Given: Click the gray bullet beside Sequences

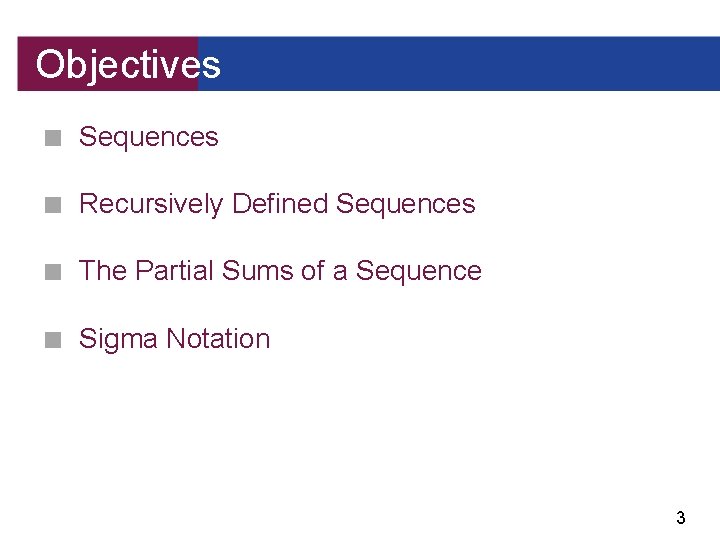Looking at the screenshot, I should pyautogui.click(x=53, y=138).
